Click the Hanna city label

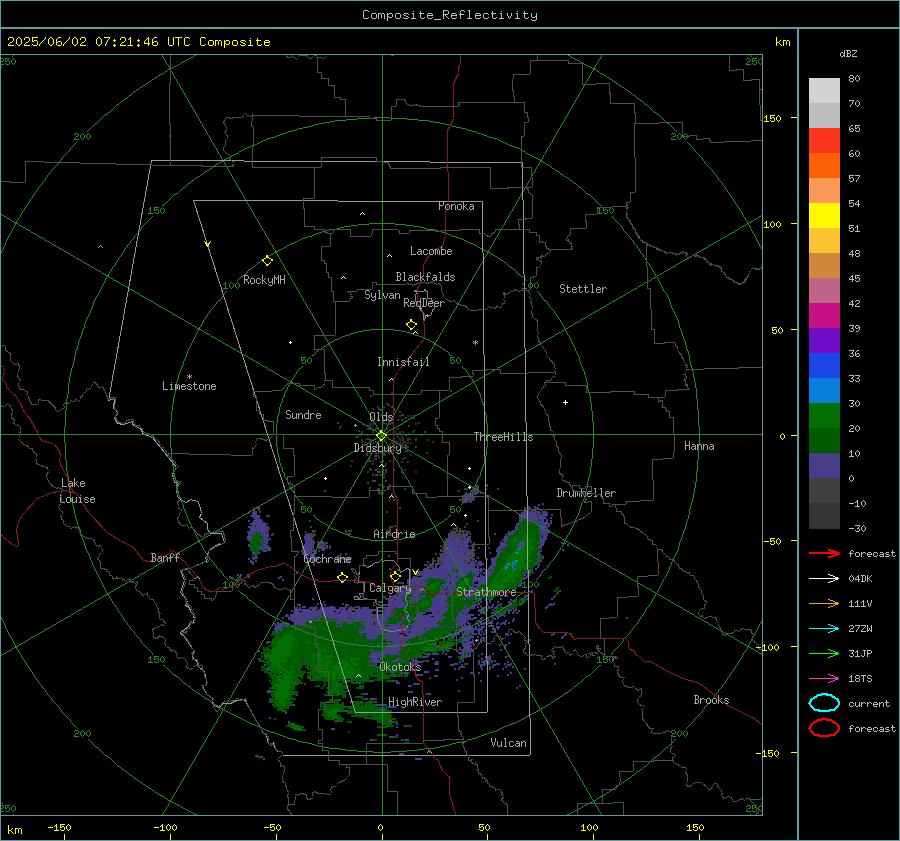[x=699, y=446]
